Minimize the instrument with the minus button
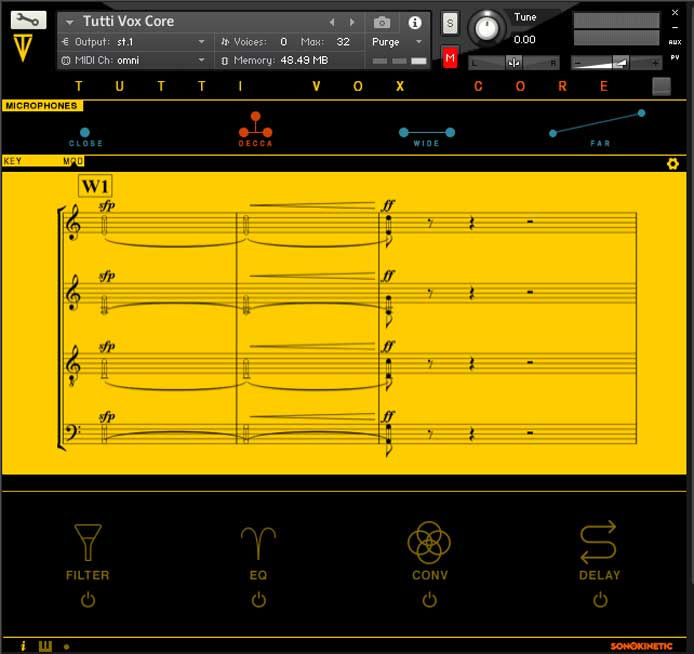Screen dimensions: 694x654 coord(675,27)
